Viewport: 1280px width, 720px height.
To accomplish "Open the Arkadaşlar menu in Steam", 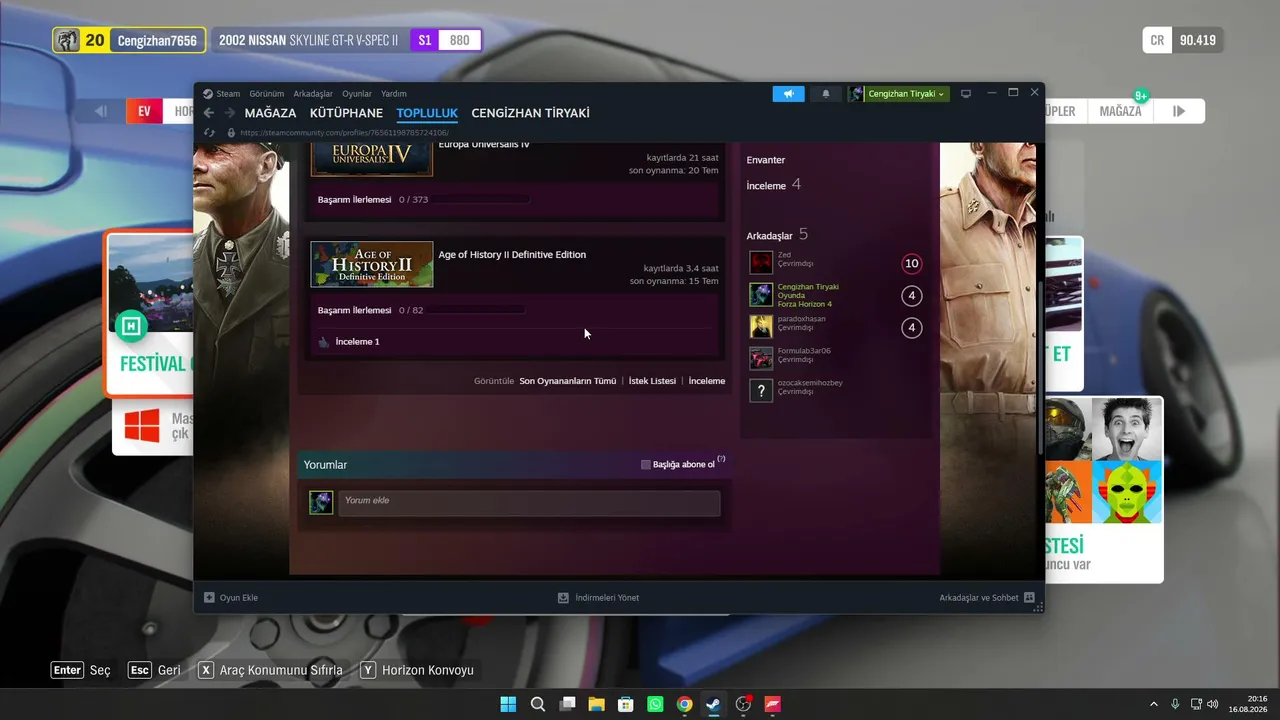I will [x=313, y=94].
